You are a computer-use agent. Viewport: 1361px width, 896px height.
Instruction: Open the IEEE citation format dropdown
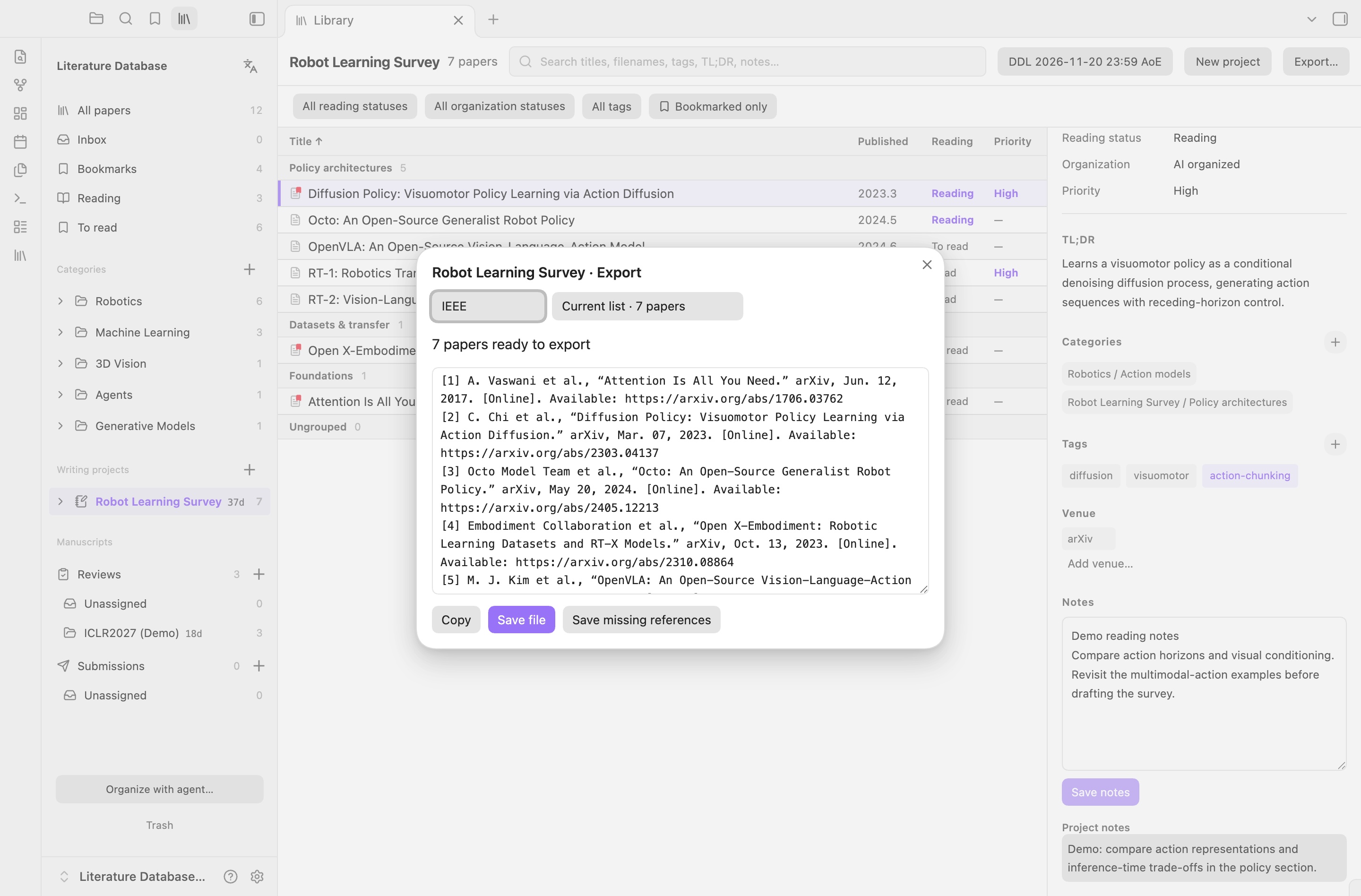click(x=488, y=306)
